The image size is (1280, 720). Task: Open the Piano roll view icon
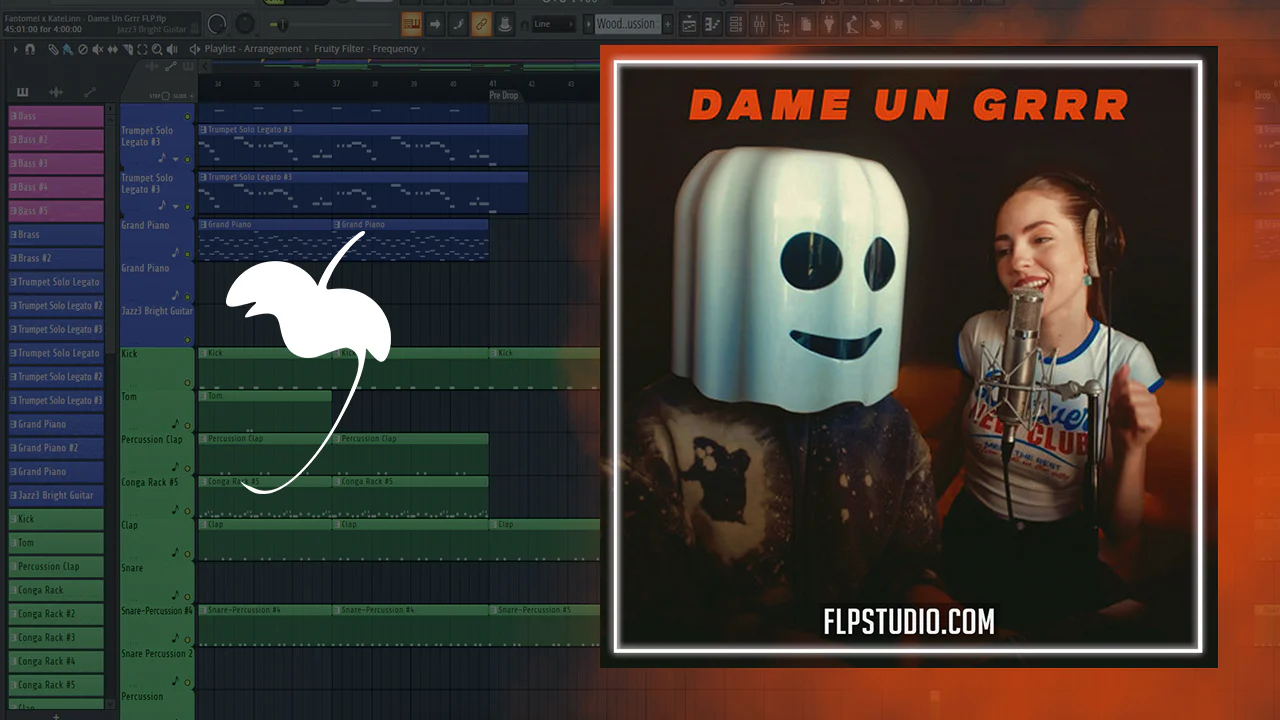pyautogui.click(x=713, y=24)
